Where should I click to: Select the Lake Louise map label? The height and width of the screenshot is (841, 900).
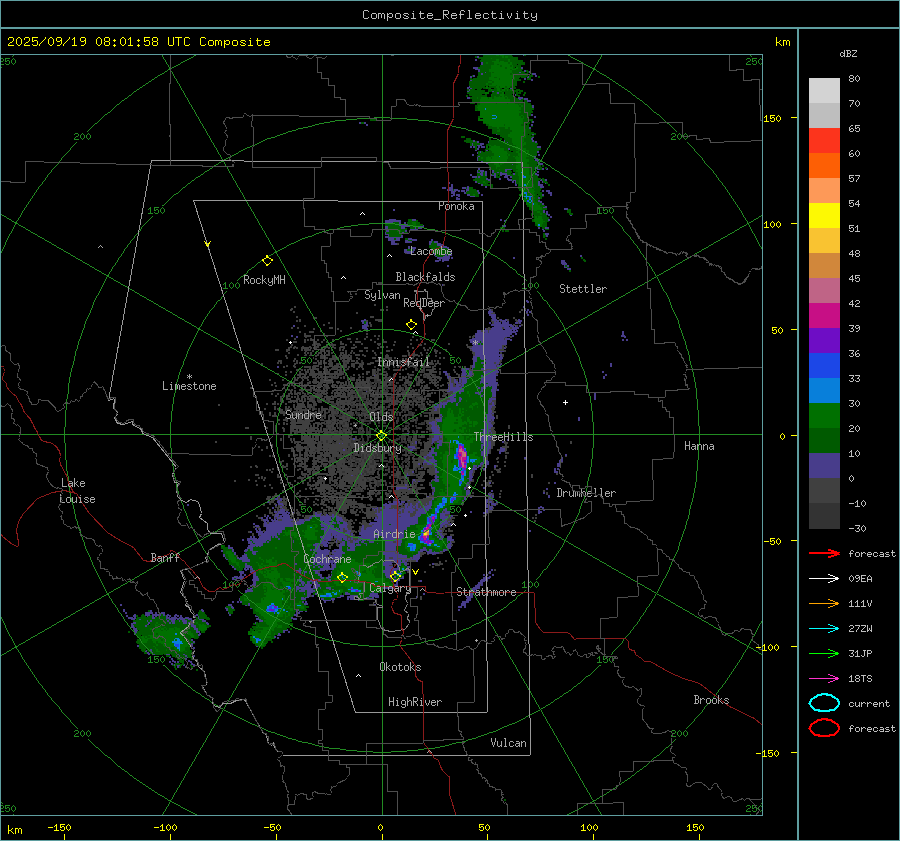tap(78, 491)
